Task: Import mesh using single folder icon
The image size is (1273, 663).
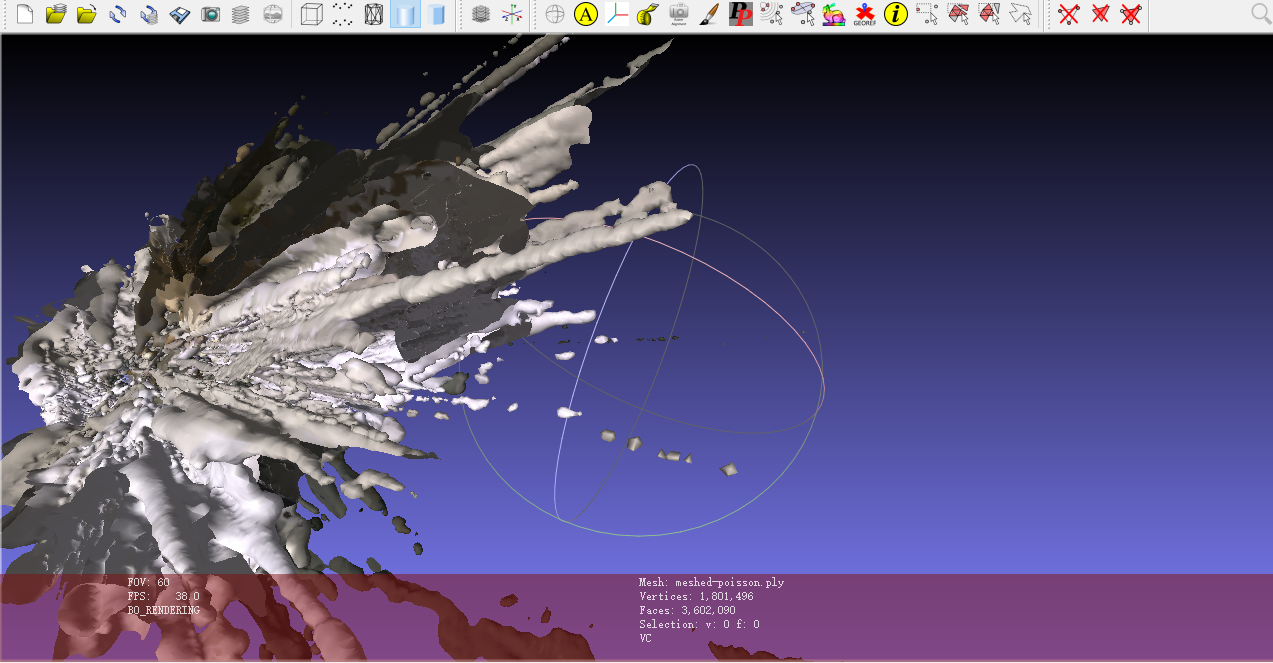Action: click(x=87, y=14)
